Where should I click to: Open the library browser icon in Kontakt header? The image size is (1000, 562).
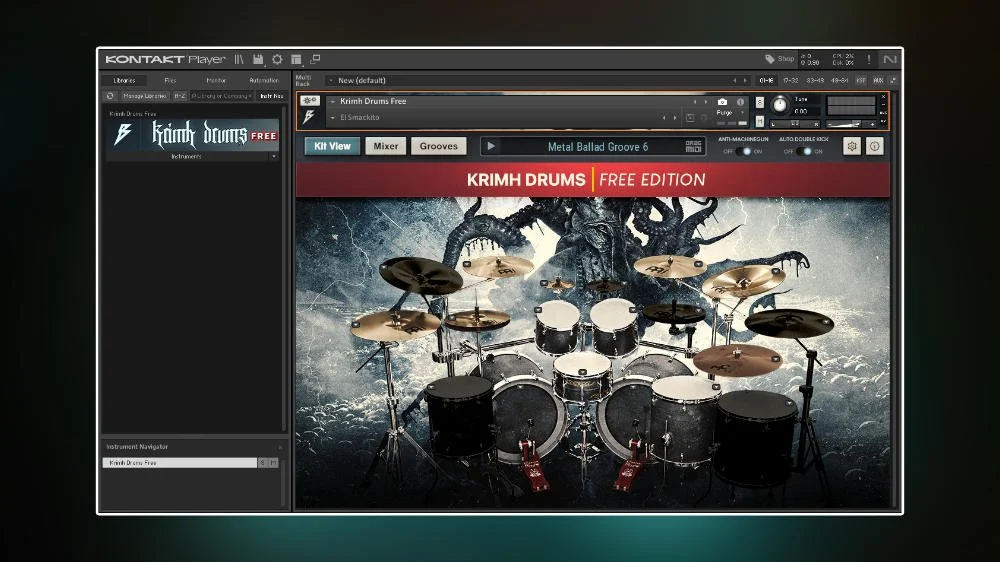click(x=239, y=59)
